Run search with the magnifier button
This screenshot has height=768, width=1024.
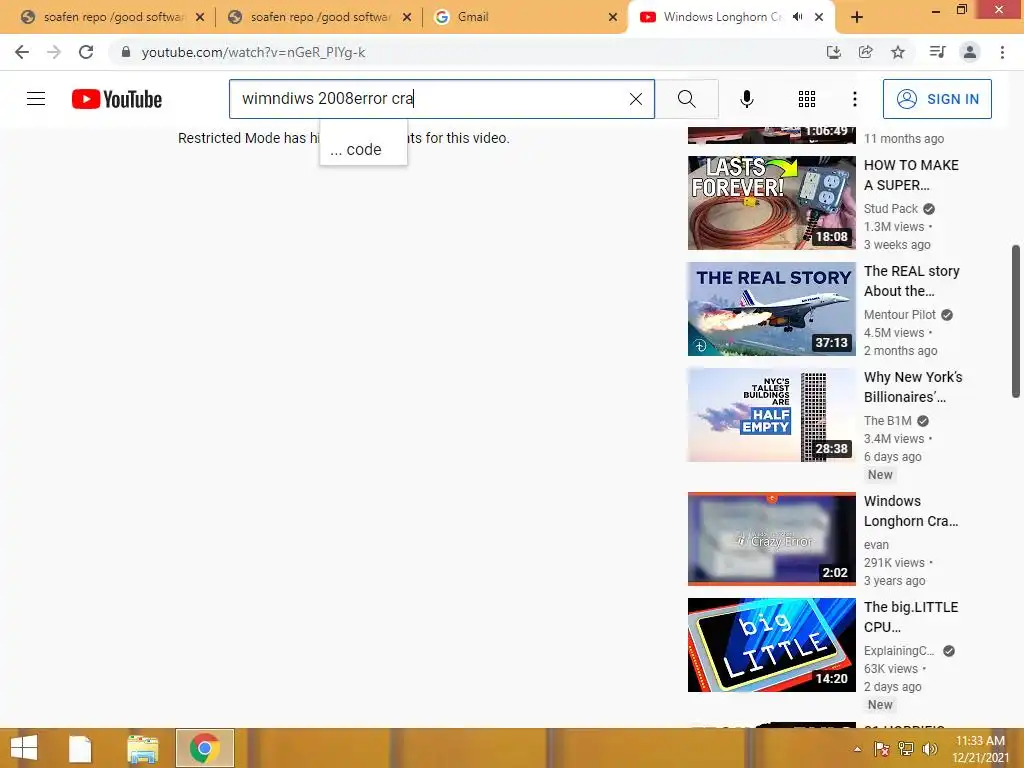coord(686,99)
